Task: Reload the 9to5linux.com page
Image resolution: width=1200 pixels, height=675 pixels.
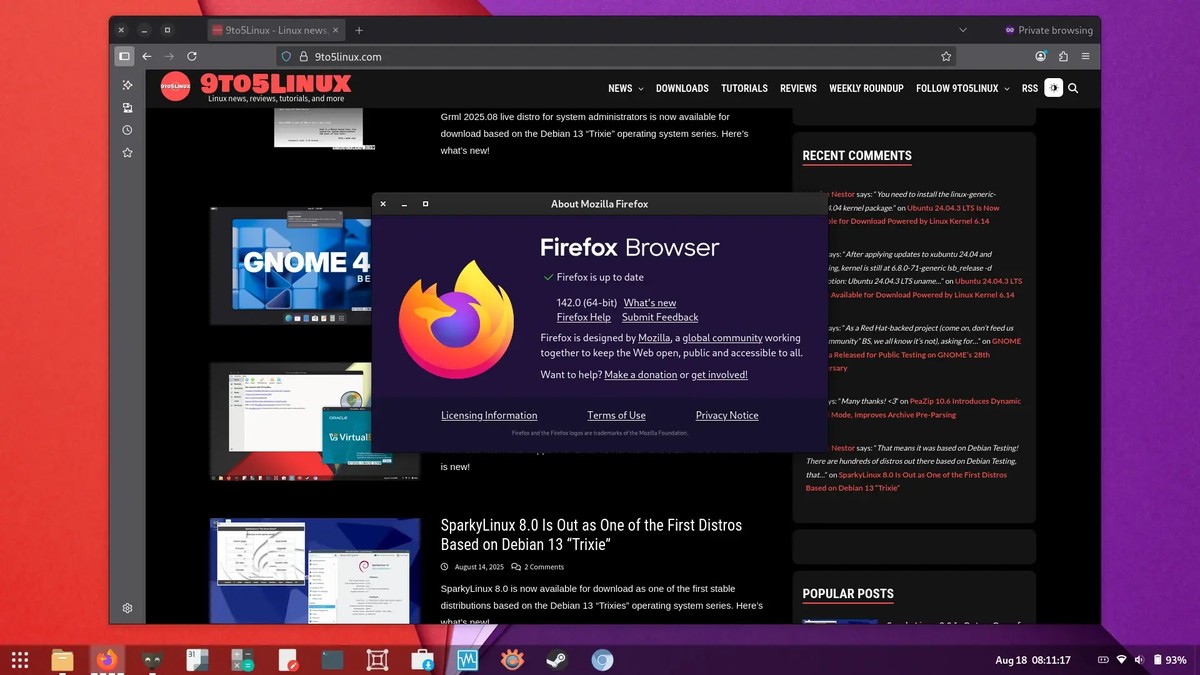Action: (193, 57)
